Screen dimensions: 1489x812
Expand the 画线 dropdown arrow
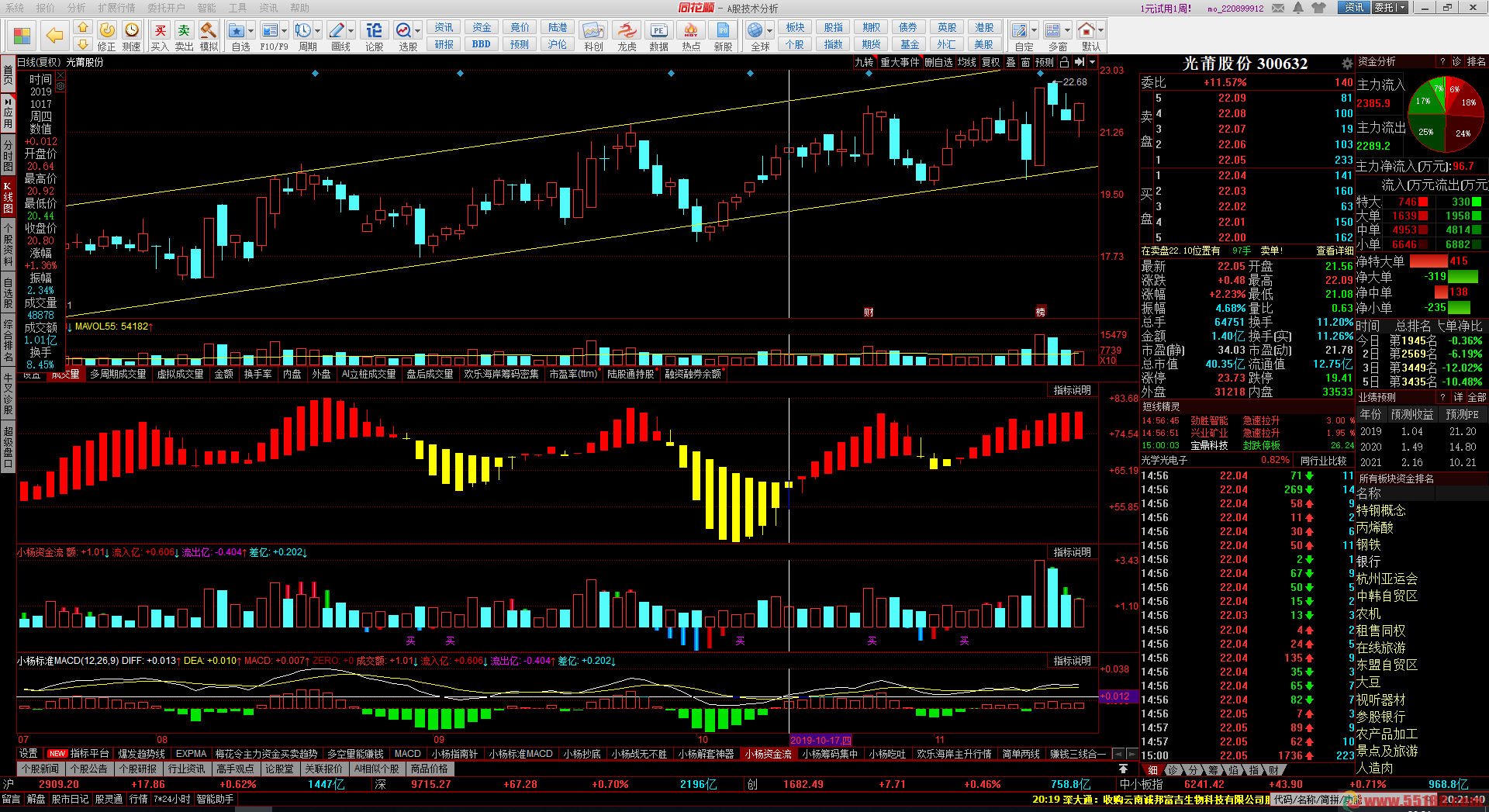[x=351, y=31]
